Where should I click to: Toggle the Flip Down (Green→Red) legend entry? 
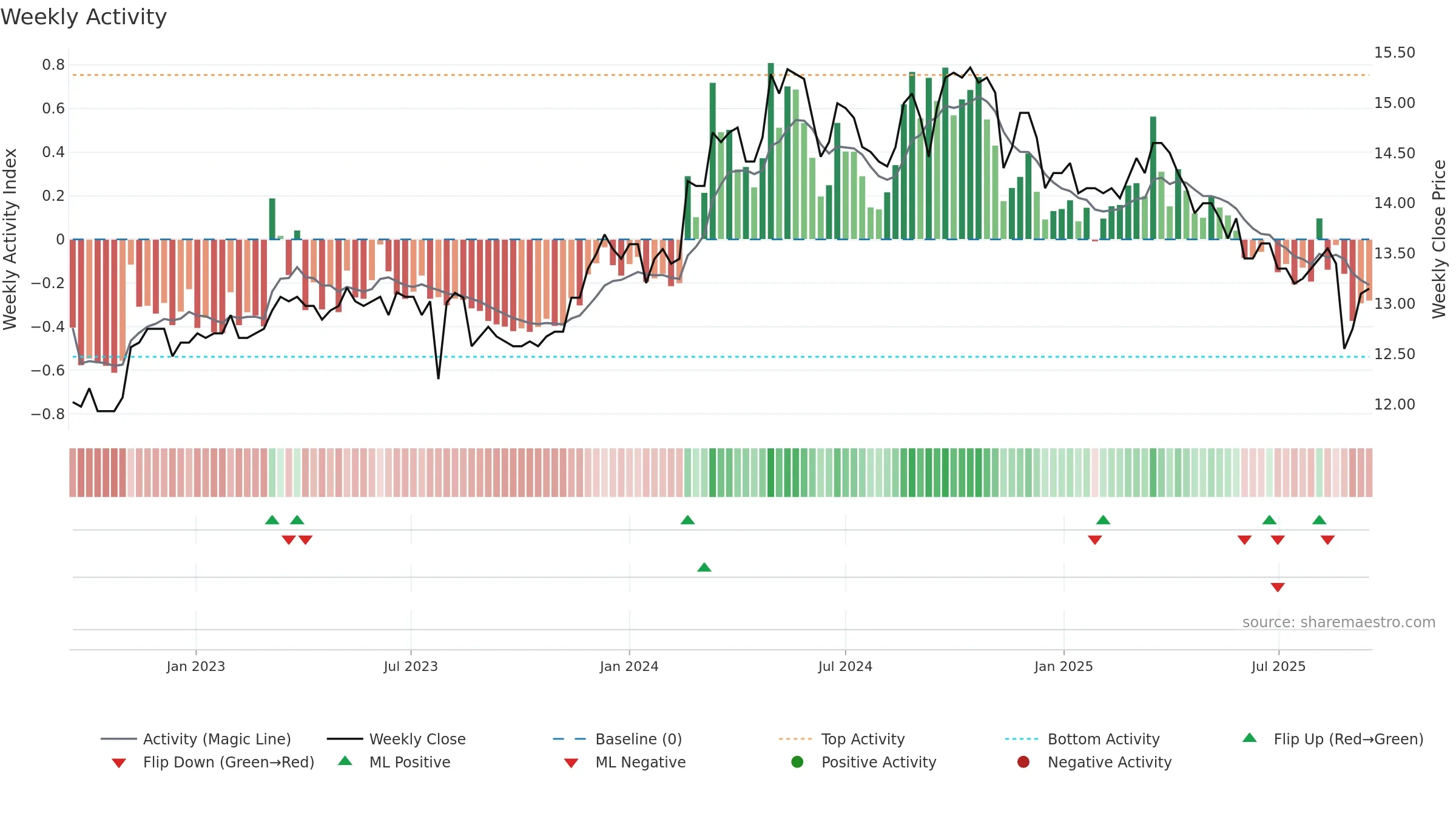tap(212, 762)
